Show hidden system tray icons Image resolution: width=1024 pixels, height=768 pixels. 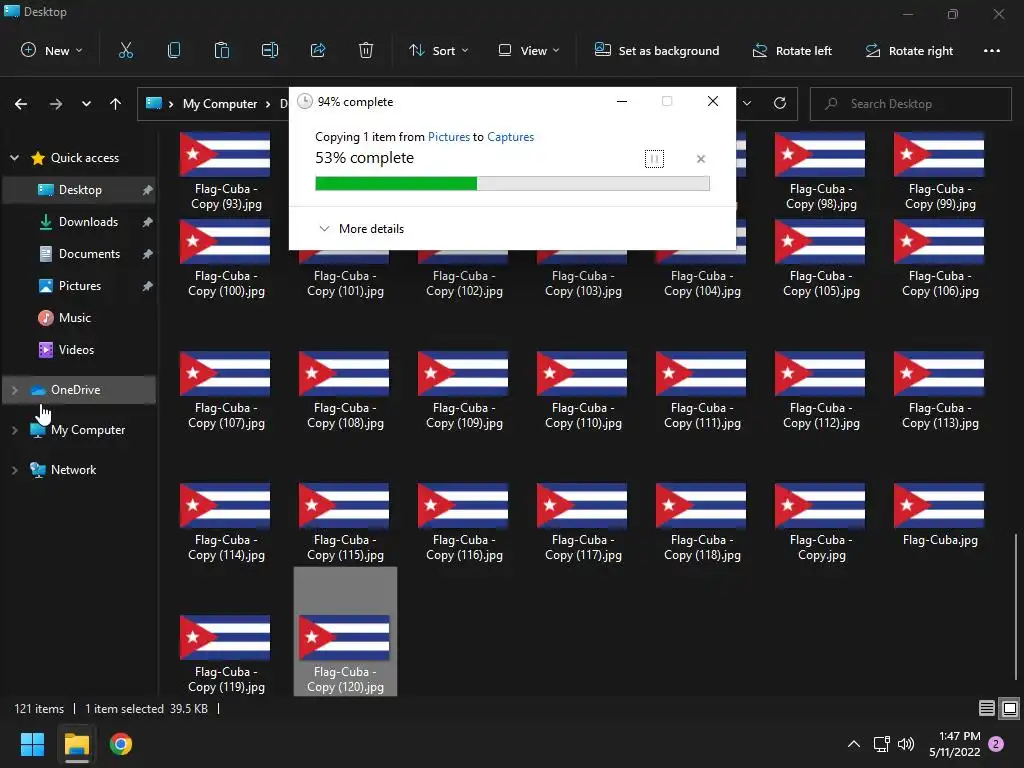854,744
